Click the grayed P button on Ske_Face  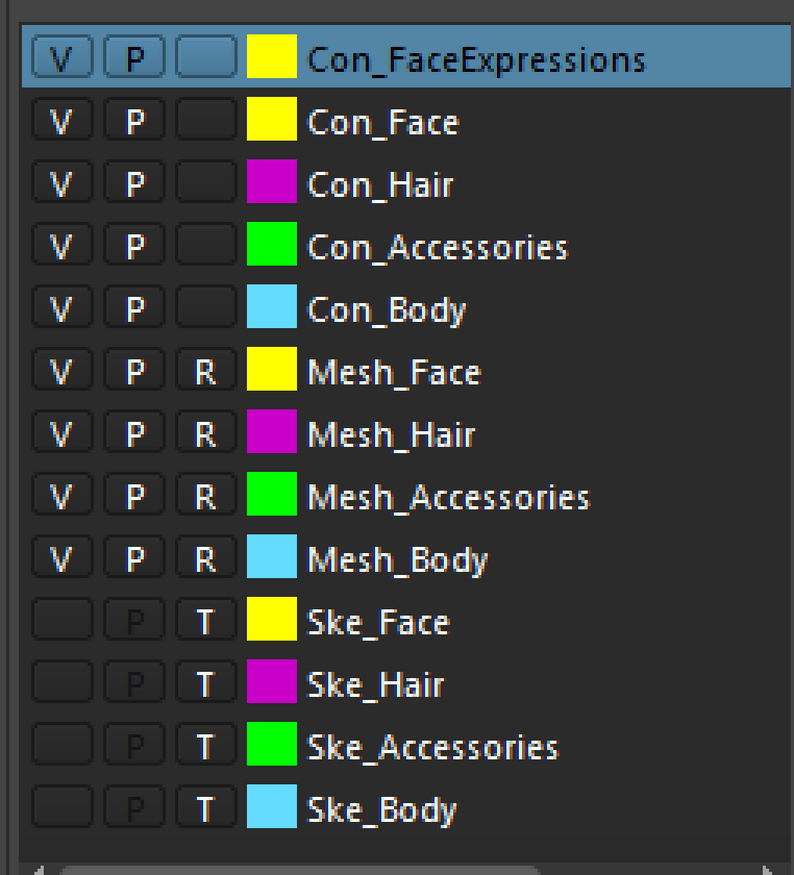click(x=134, y=620)
